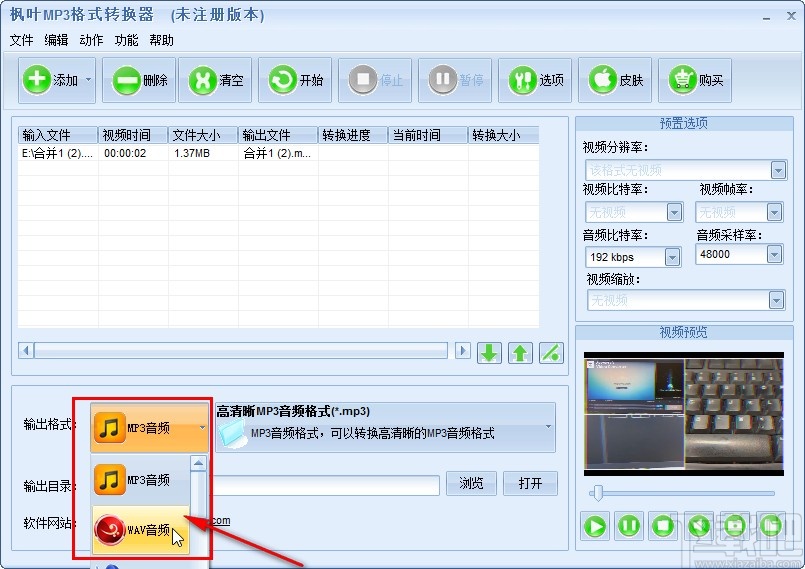Click the Delete (删除) toolbar button
This screenshot has width=805, height=569.
tap(139, 80)
